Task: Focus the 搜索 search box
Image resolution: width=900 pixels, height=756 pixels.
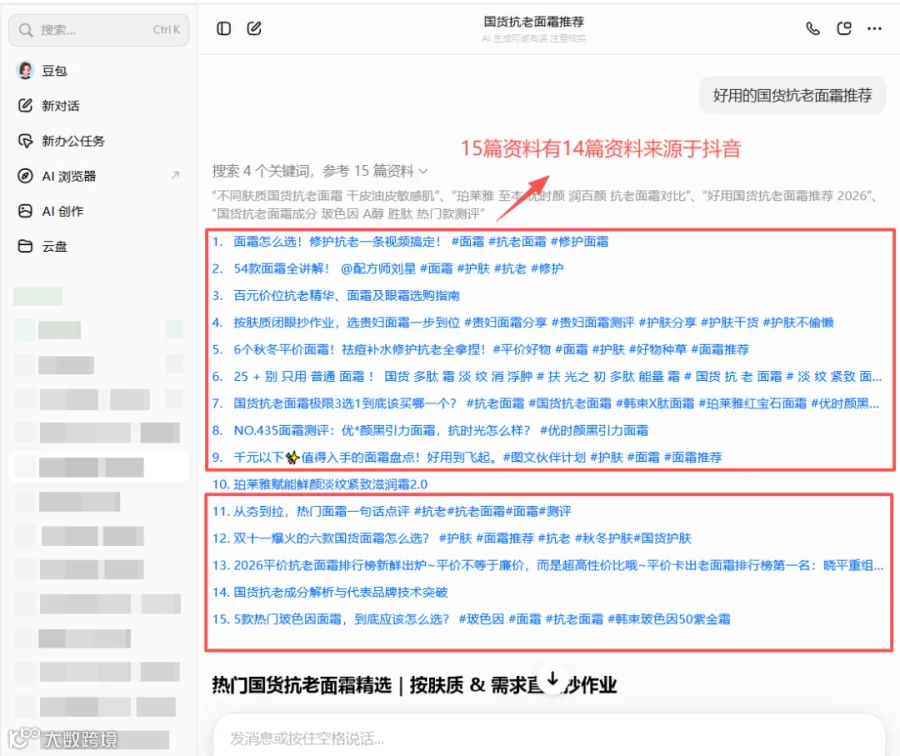Action: 99,30
